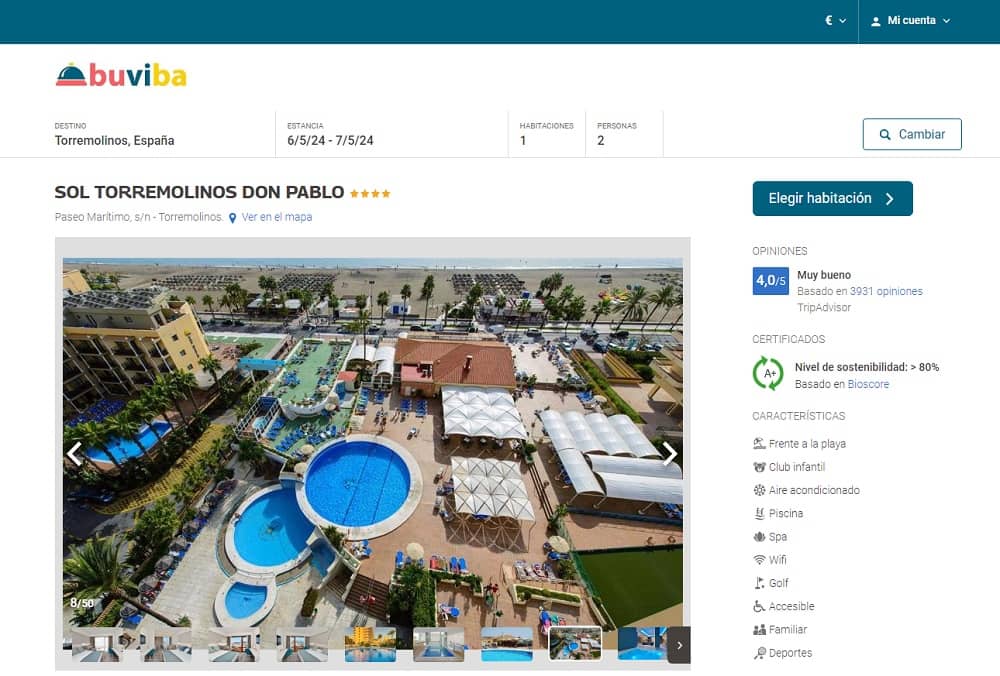
Task: Click the Cambiar search button
Action: pos(912,135)
